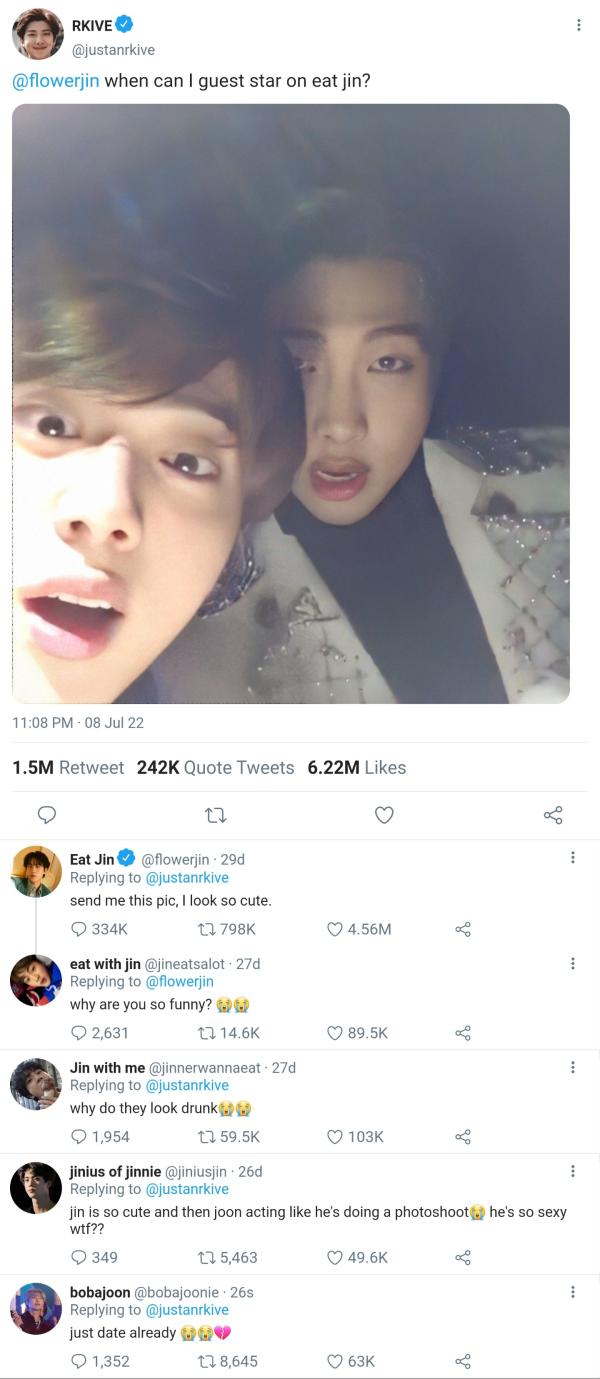Open more options on Eat Jin's reply
The height and width of the screenshot is (1379, 600).
point(572,858)
